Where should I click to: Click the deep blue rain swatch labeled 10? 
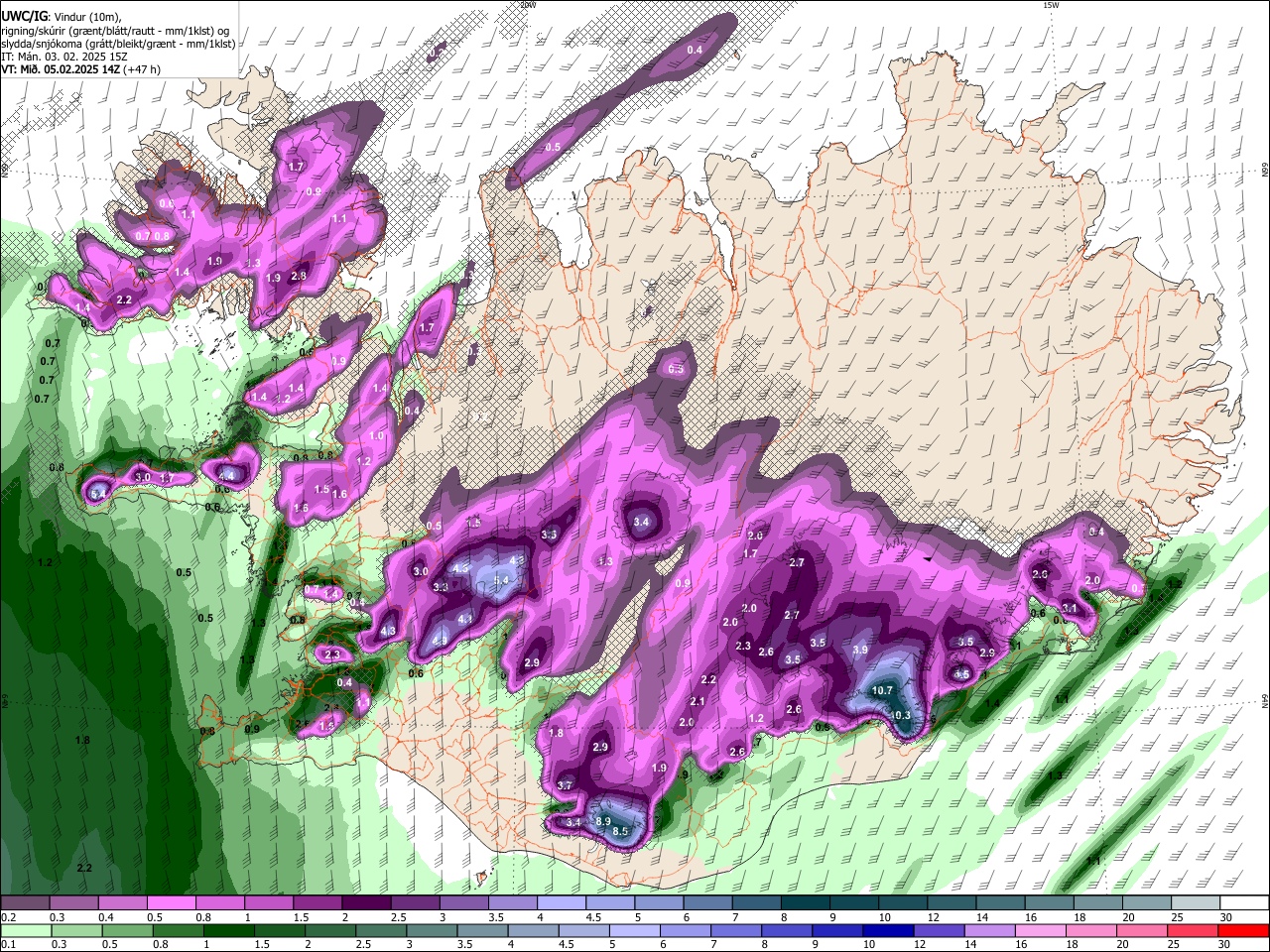(x=886, y=930)
